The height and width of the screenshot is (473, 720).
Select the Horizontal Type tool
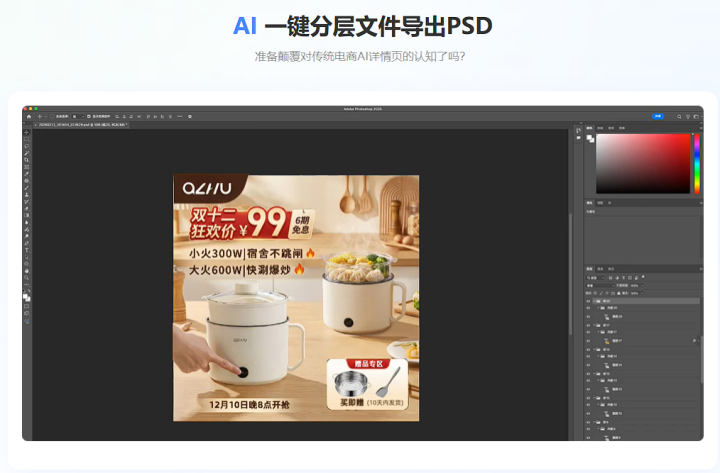28,250
